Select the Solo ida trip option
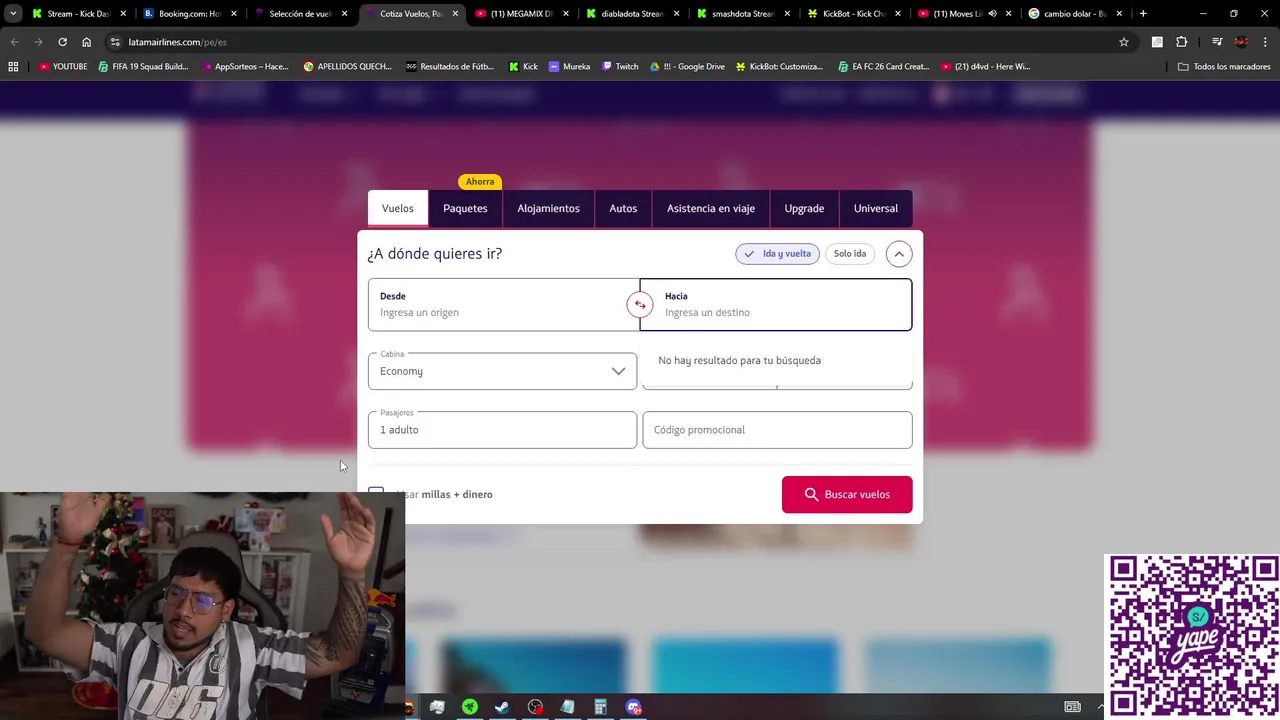 [x=850, y=254]
